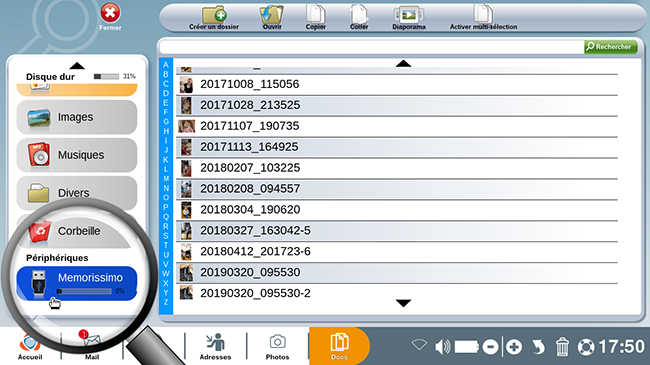
Task: Collapse sidebar list with up arrow
Action: click(x=77, y=66)
